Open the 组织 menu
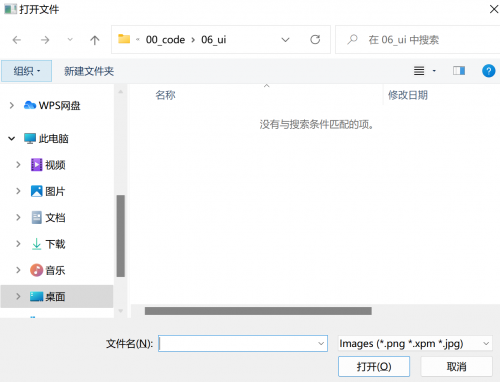The width and height of the screenshot is (500, 382). (26, 71)
